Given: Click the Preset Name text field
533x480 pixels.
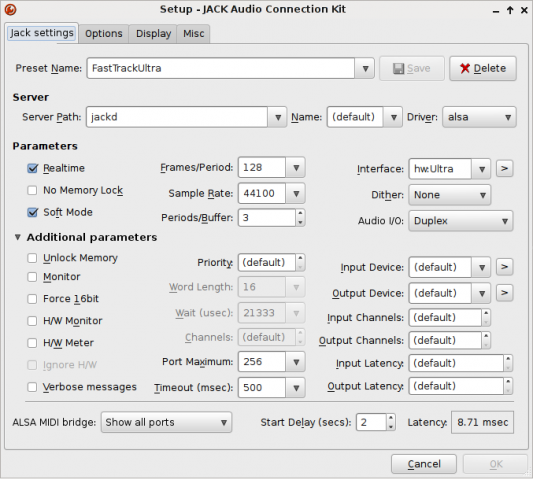Looking at the screenshot, I should pyautogui.click(x=221, y=68).
